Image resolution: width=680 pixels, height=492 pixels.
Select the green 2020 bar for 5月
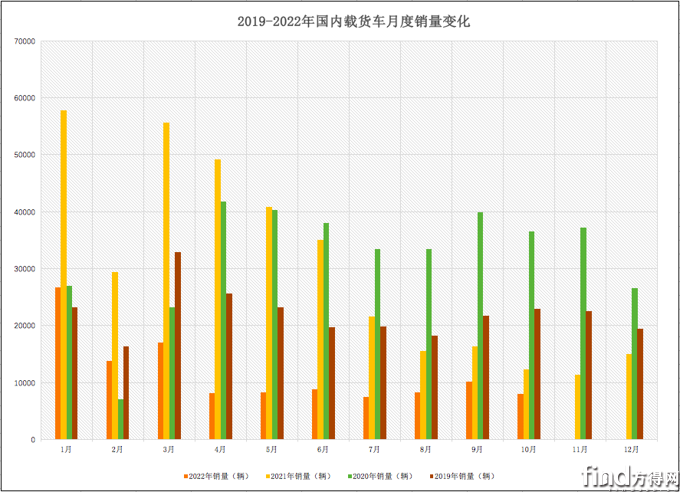(x=275, y=325)
